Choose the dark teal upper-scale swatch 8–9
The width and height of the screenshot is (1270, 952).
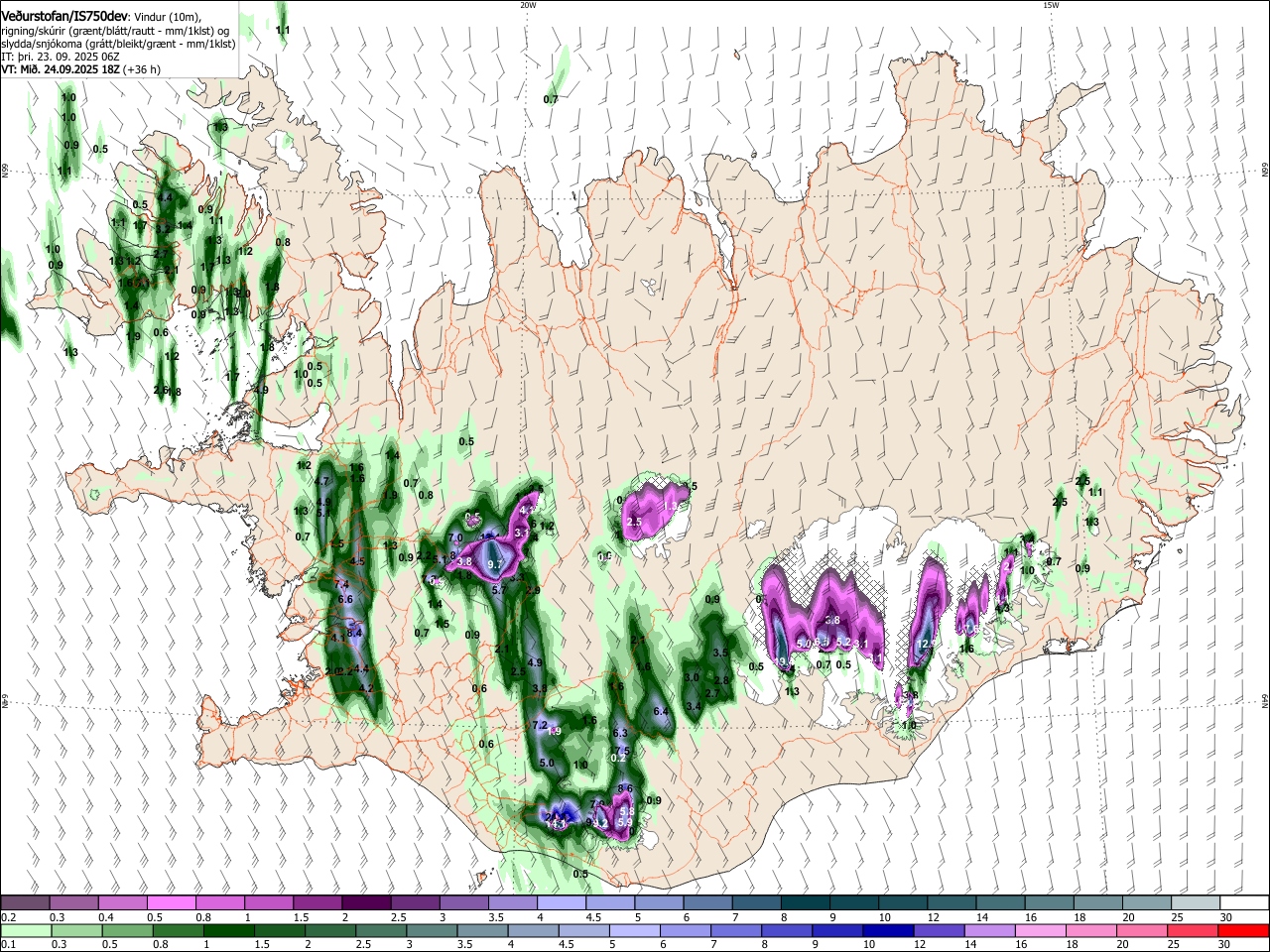pos(805,903)
